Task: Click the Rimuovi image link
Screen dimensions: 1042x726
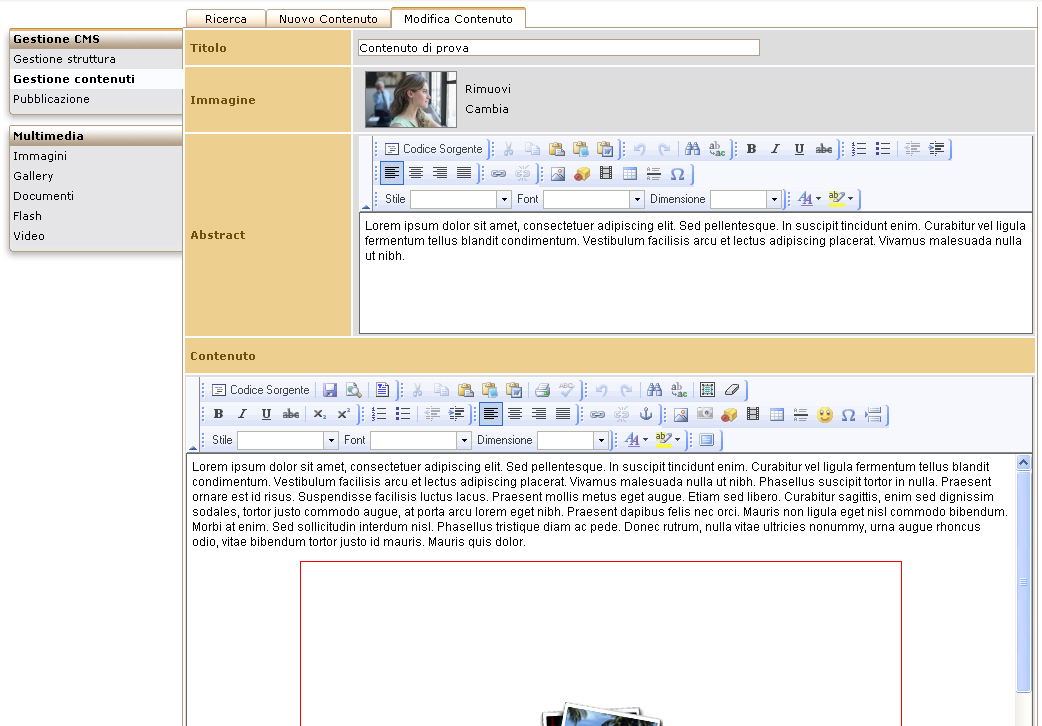Action: click(x=488, y=89)
